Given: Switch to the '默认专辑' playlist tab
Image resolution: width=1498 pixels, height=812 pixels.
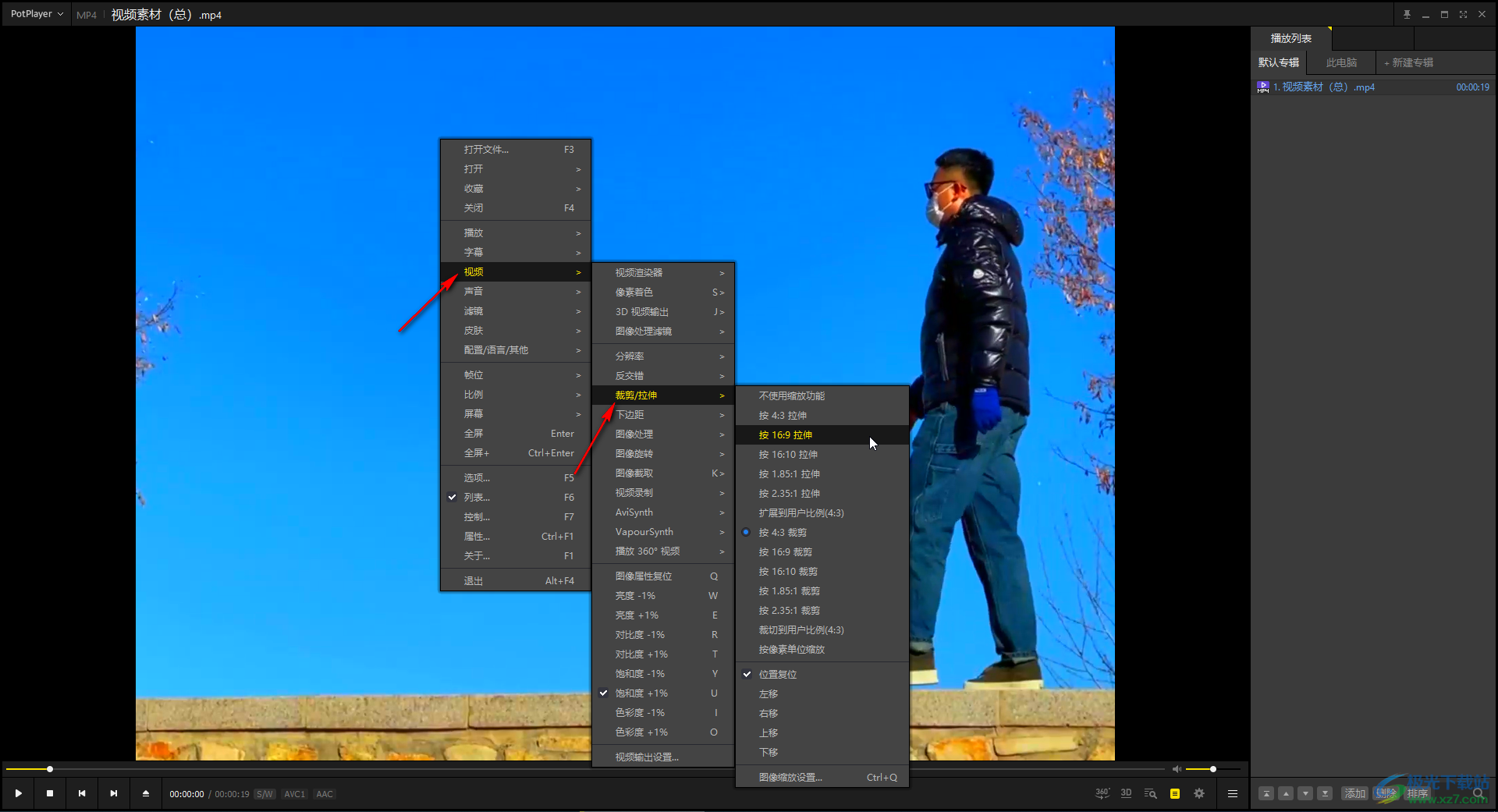Looking at the screenshot, I should [x=1279, y=62].
